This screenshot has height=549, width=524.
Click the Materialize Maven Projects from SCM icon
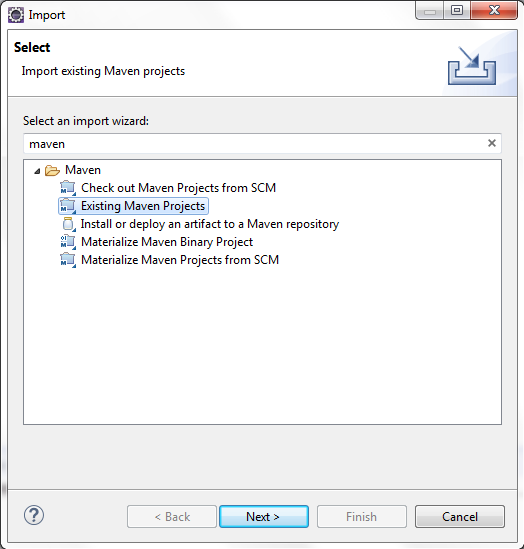tap(68, 260)
